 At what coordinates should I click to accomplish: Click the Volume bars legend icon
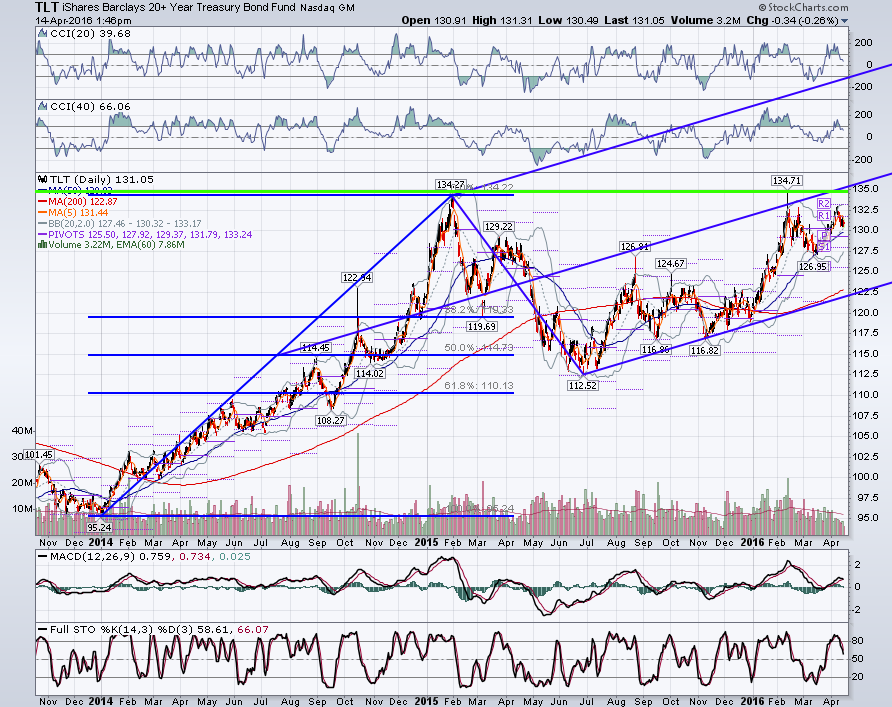pyautogui.click(x=42, y=245)
